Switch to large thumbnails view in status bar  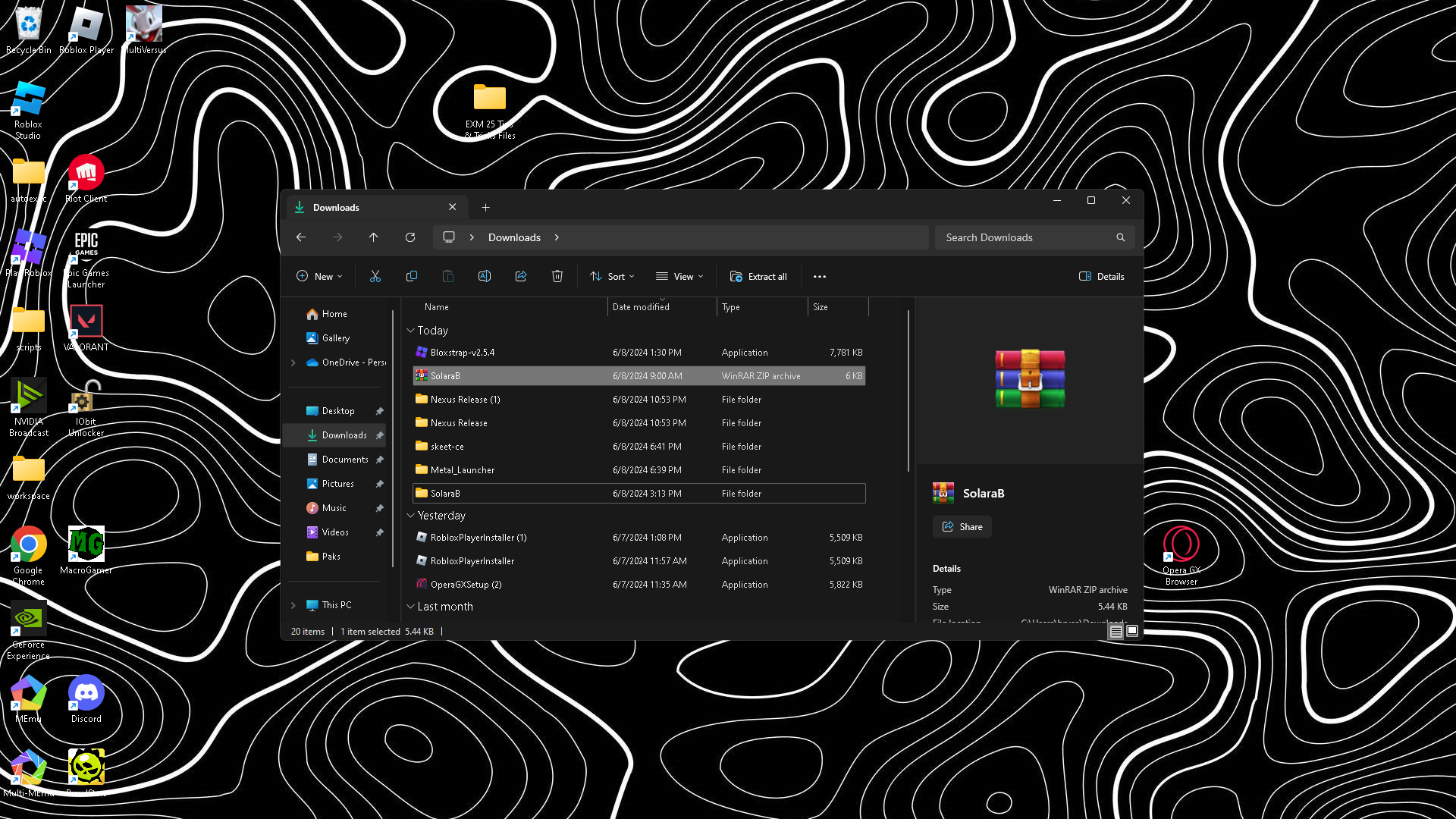[x=1132, y=631]
